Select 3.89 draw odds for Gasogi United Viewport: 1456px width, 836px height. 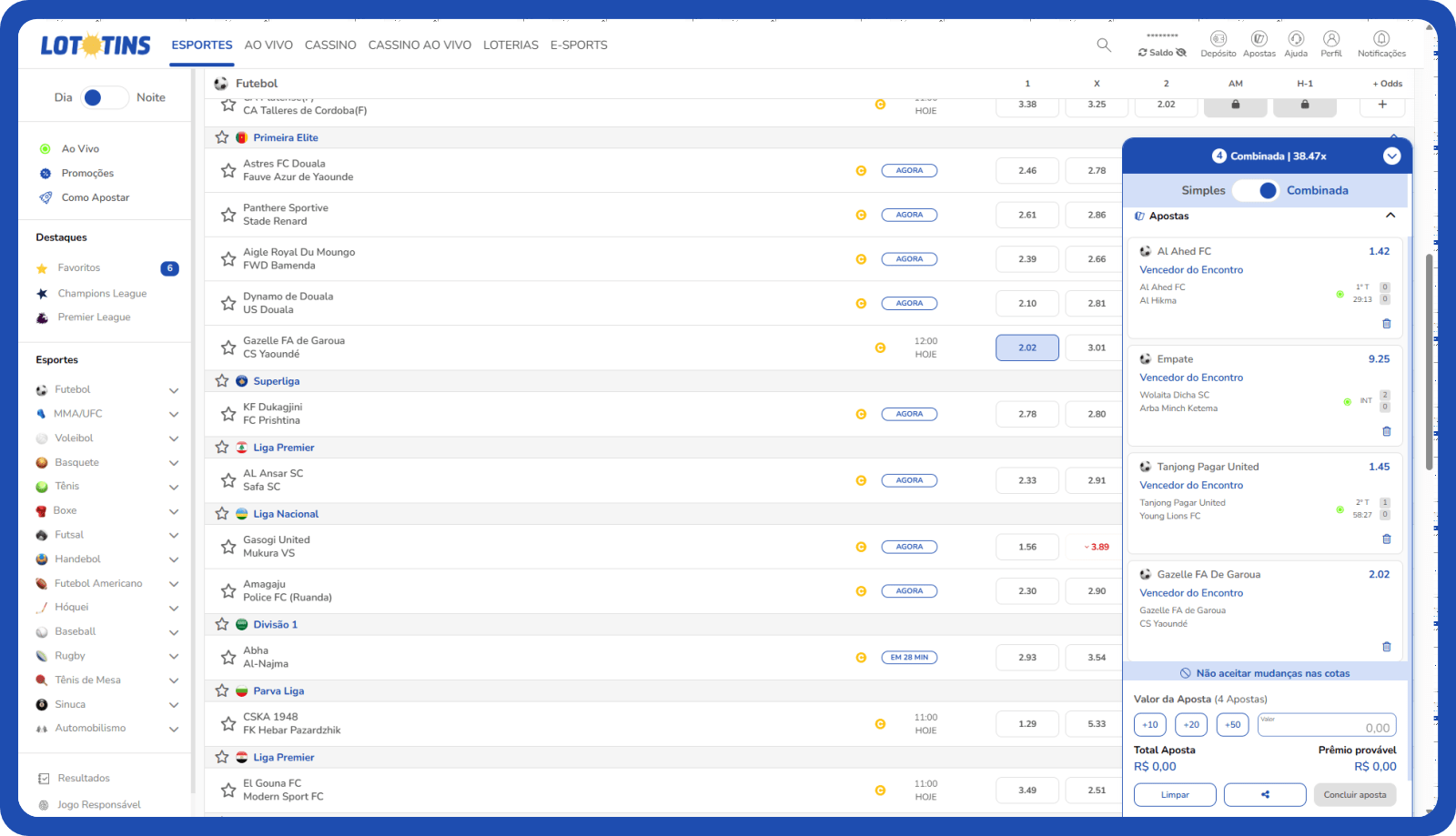click(1097, 547)
